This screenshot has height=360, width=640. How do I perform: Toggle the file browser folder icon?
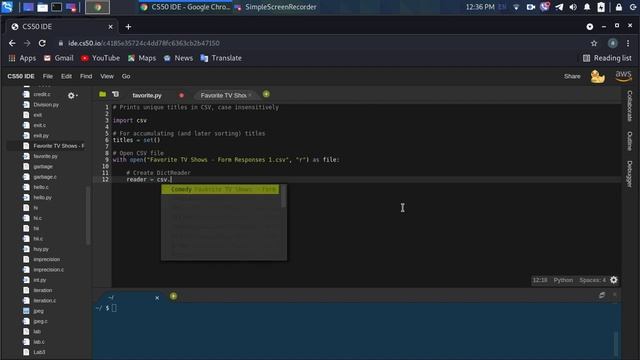point(102,94)
